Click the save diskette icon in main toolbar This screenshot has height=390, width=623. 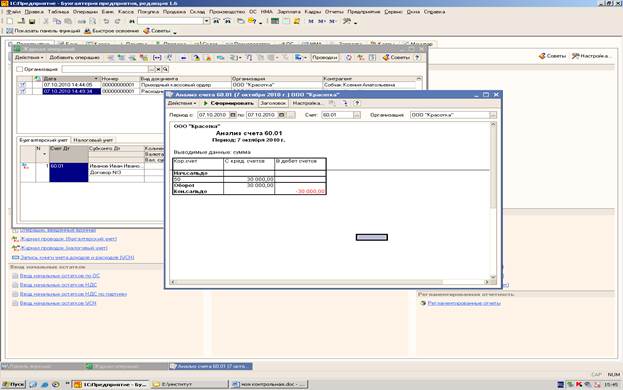(32, 21)
